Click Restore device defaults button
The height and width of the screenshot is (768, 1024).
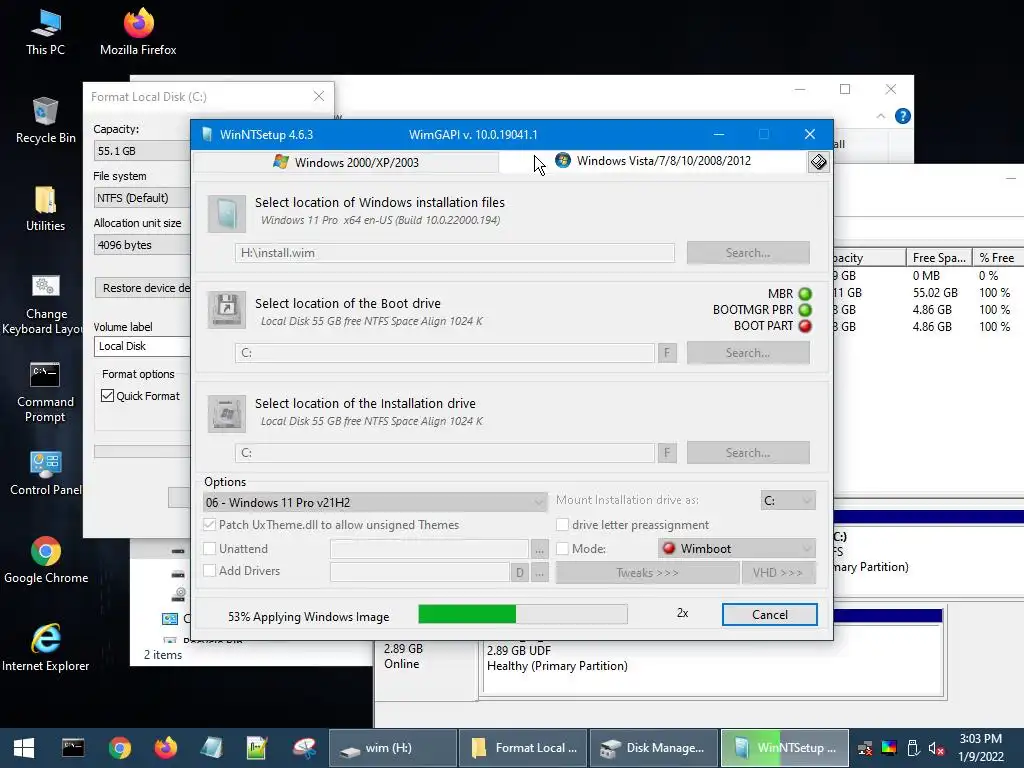144,288
